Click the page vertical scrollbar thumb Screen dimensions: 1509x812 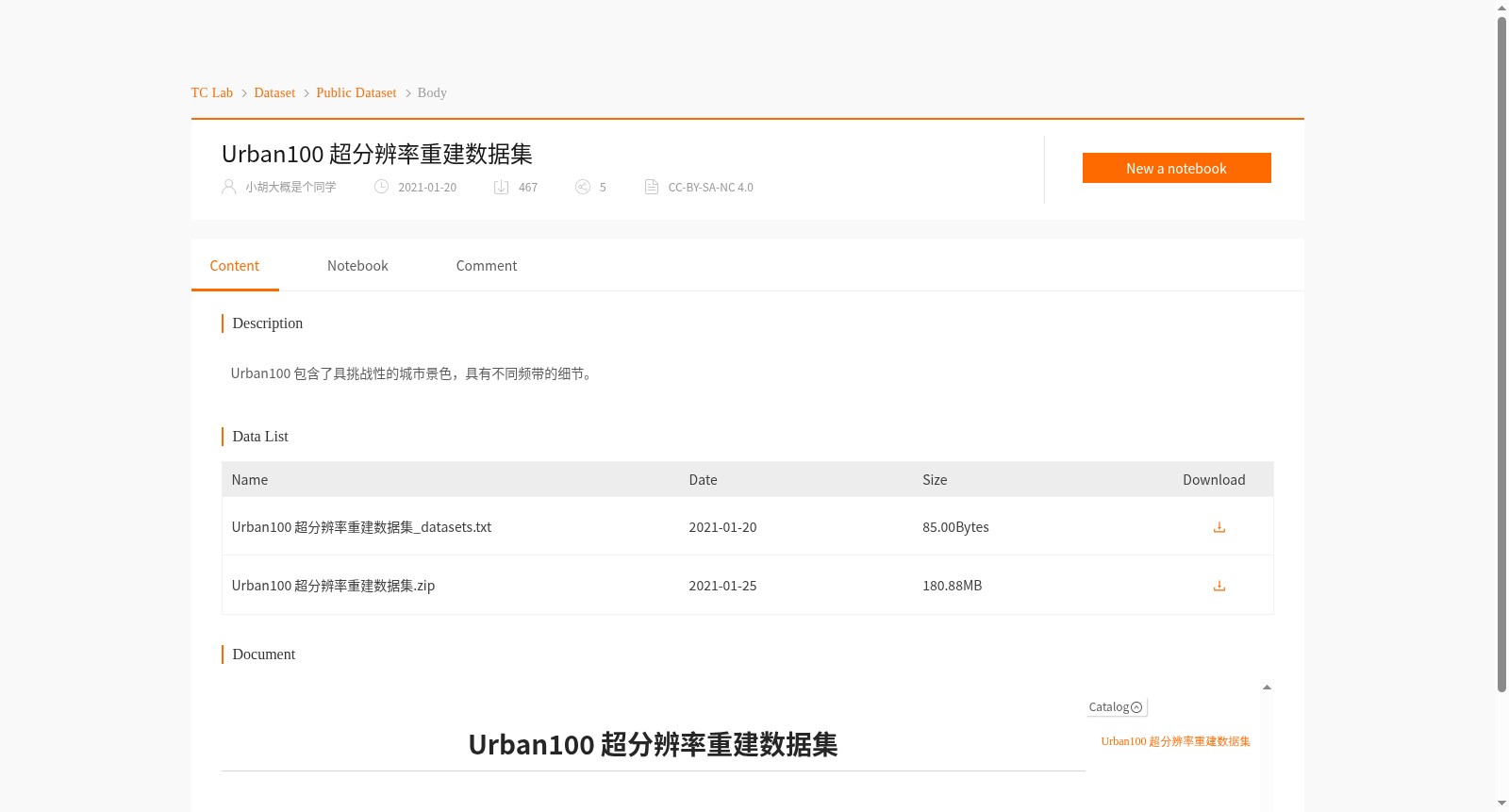click(x=1501, y=354)
